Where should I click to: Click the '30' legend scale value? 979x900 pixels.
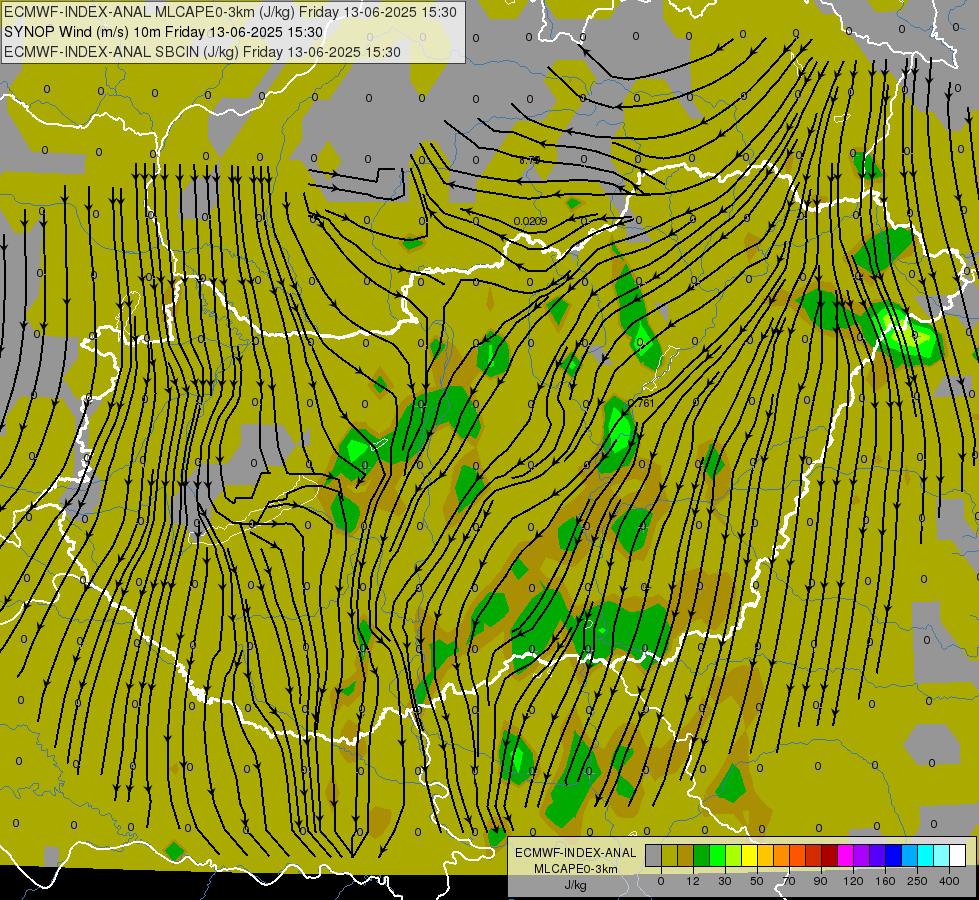point(725,881)
